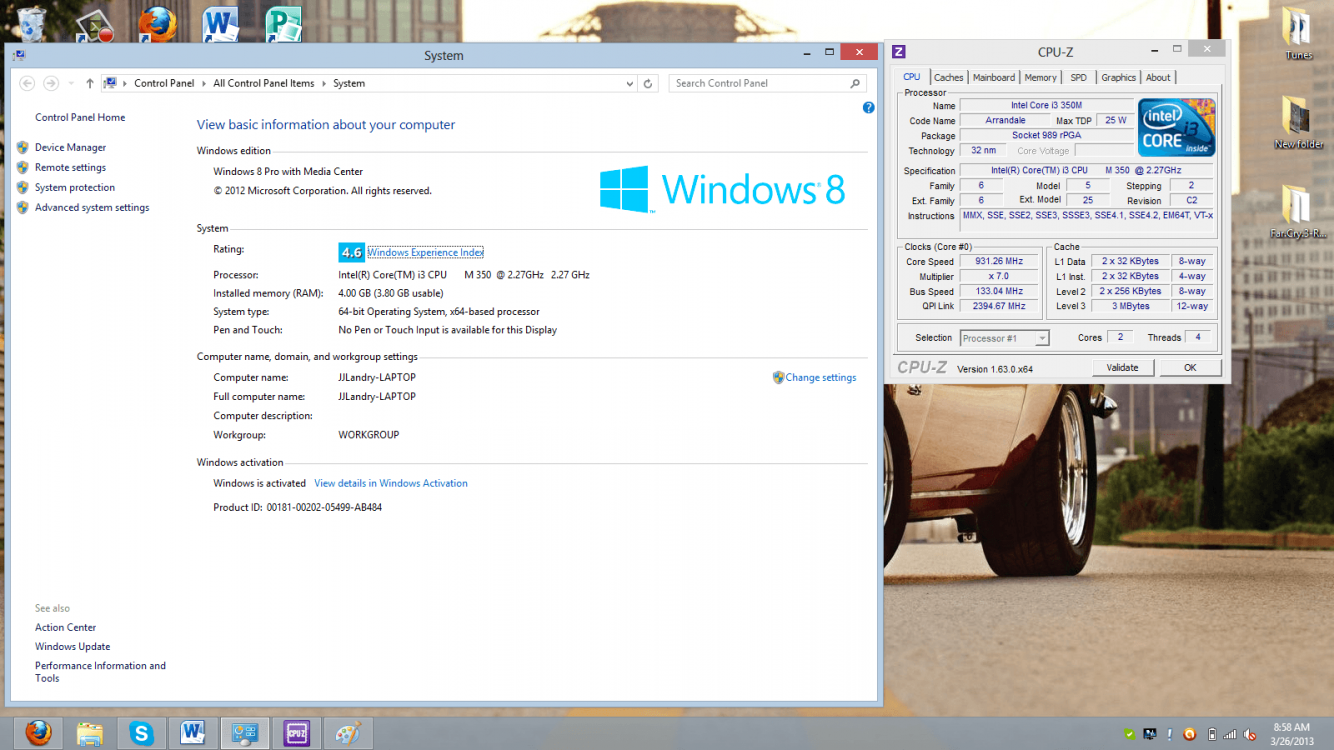Open Action Center under See also
The width and height of the screenshot is (1334, 750).
click(66, 627)
